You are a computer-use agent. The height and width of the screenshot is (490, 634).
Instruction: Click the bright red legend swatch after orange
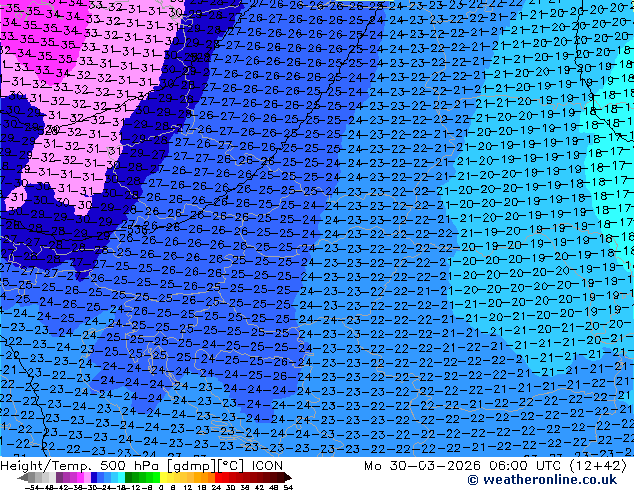218,478
